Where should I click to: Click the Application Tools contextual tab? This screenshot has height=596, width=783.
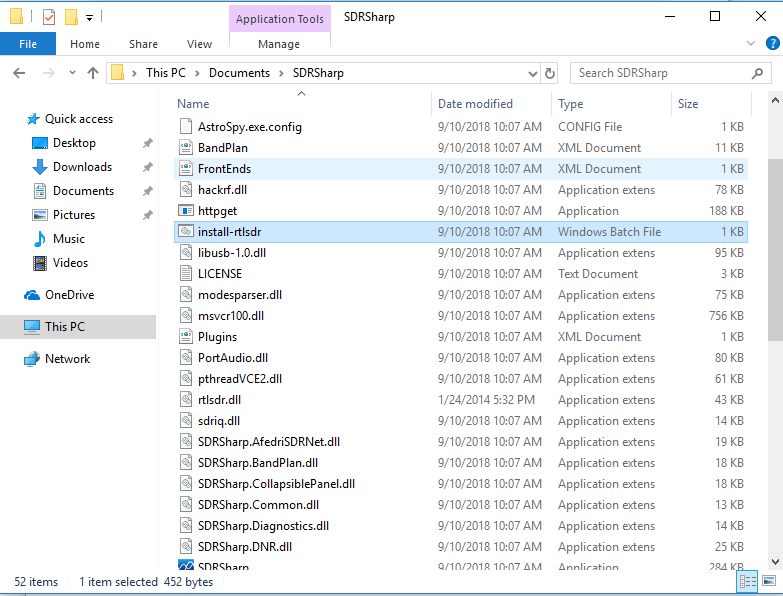(280, 19)
